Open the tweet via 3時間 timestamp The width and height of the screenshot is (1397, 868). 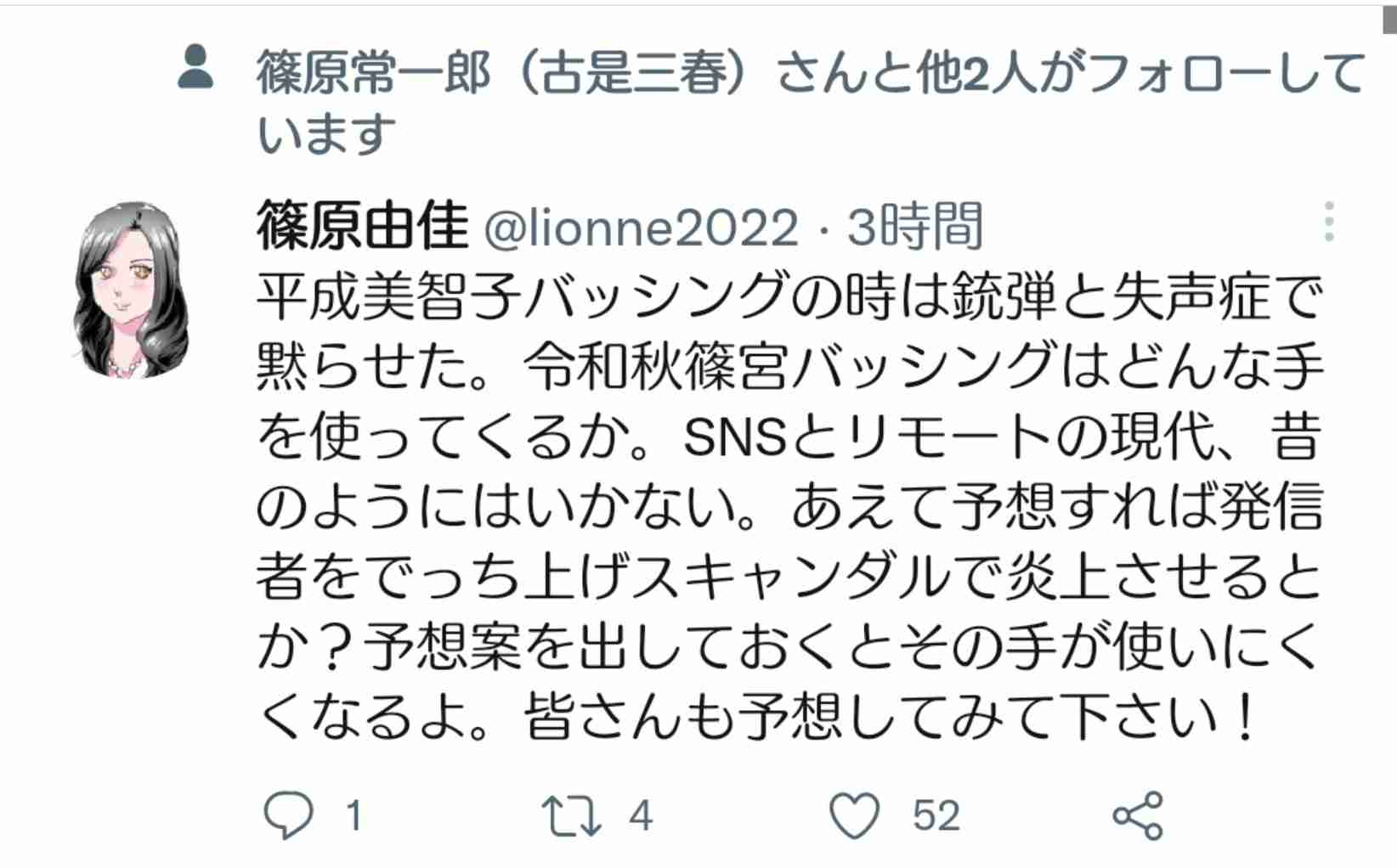(x=914, y=226)
